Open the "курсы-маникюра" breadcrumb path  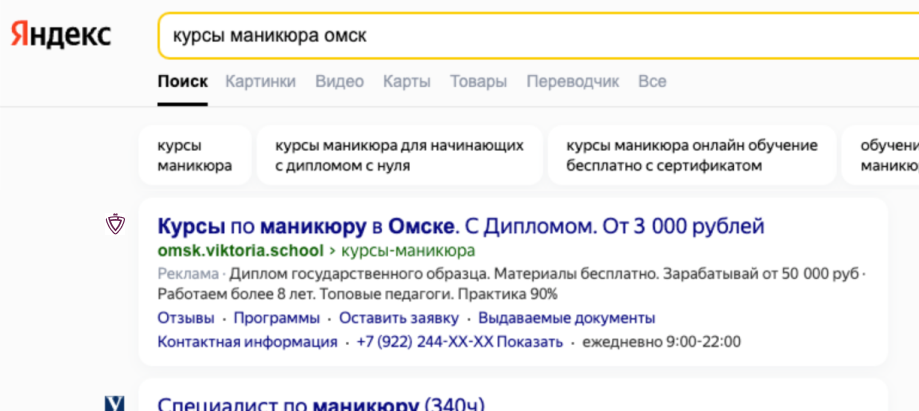tap(408, 251)
